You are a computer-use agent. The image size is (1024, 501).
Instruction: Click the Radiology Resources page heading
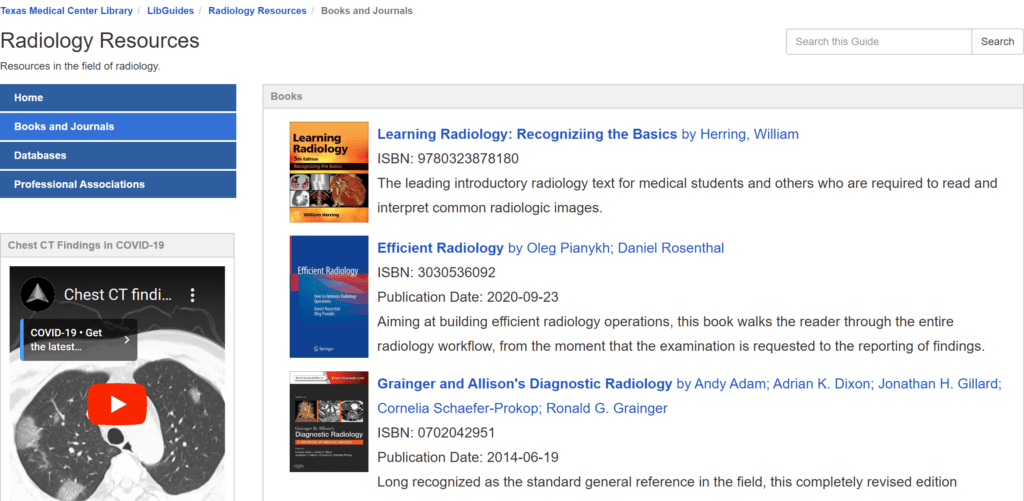pyautogui.click(x=100, y=40)
